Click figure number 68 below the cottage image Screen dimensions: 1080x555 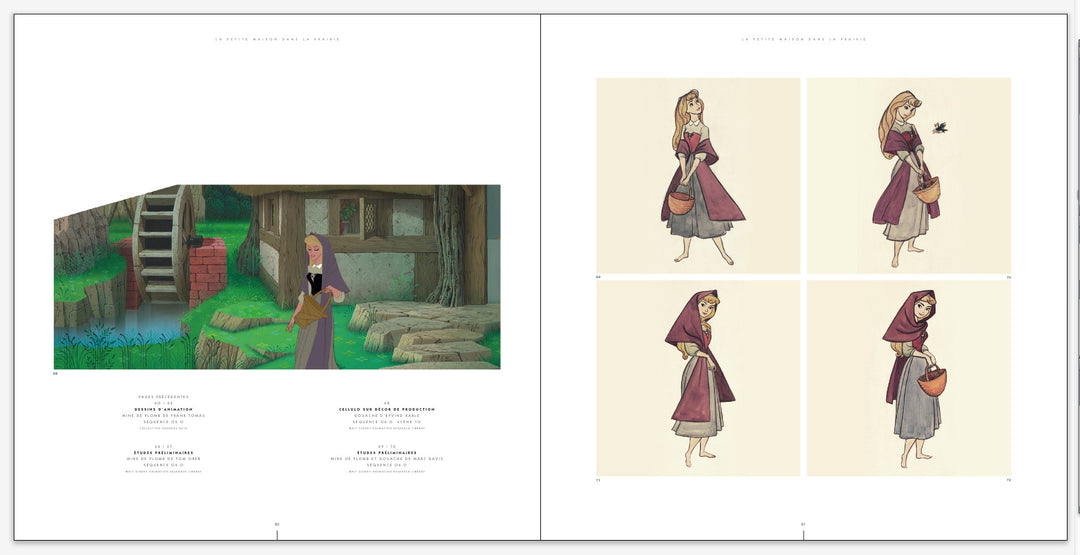(x=56, y=374)
